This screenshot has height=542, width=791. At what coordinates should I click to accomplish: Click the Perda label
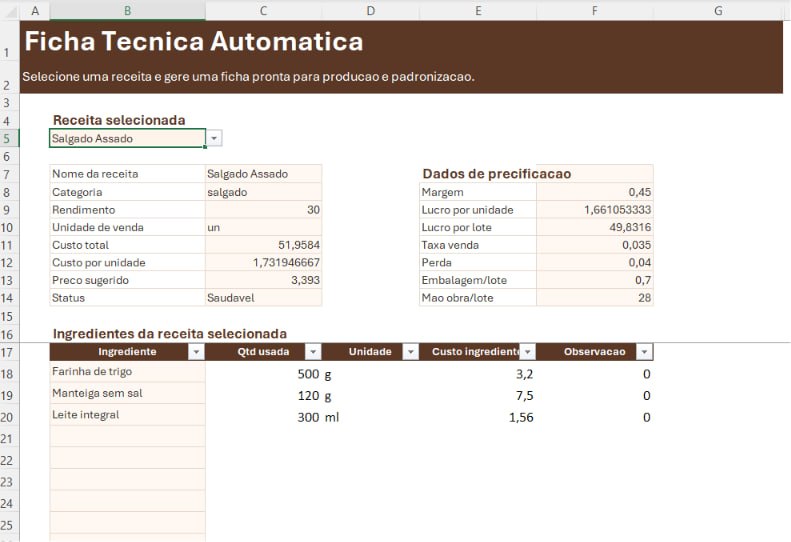[478, 262]
